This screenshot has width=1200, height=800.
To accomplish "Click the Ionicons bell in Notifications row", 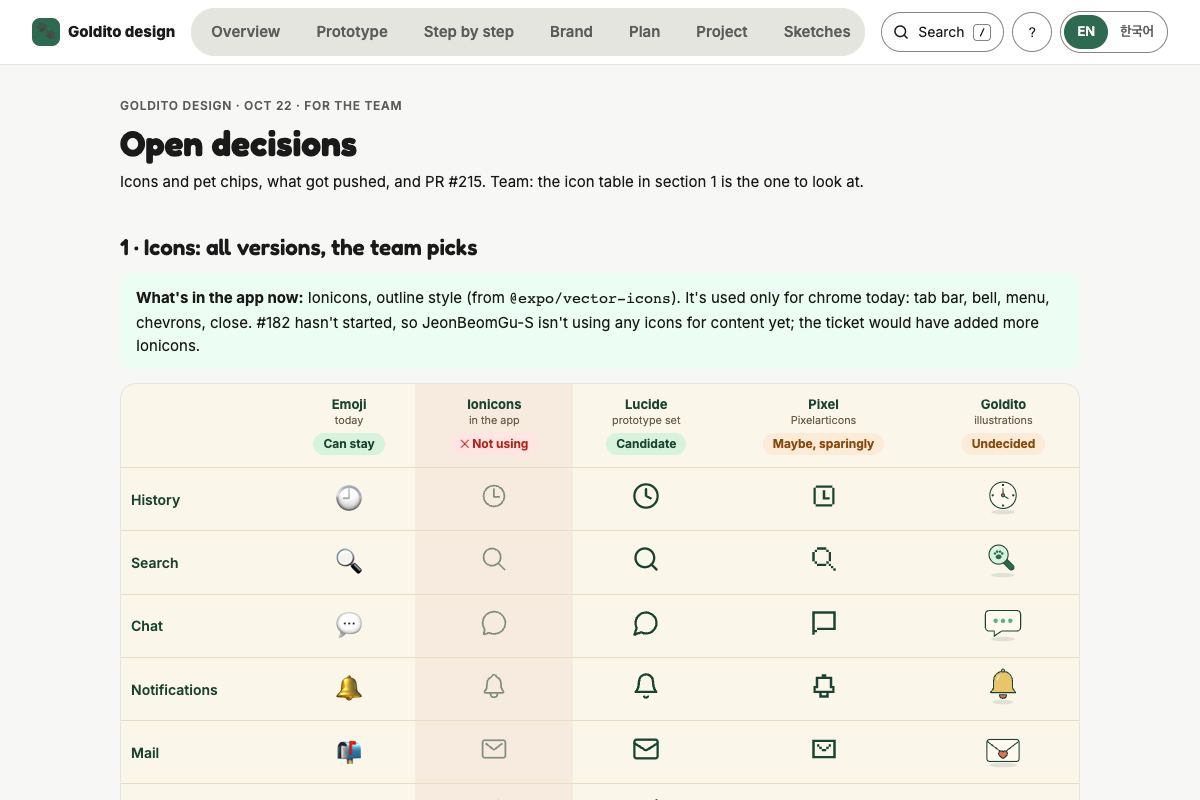I will point(494,686).
